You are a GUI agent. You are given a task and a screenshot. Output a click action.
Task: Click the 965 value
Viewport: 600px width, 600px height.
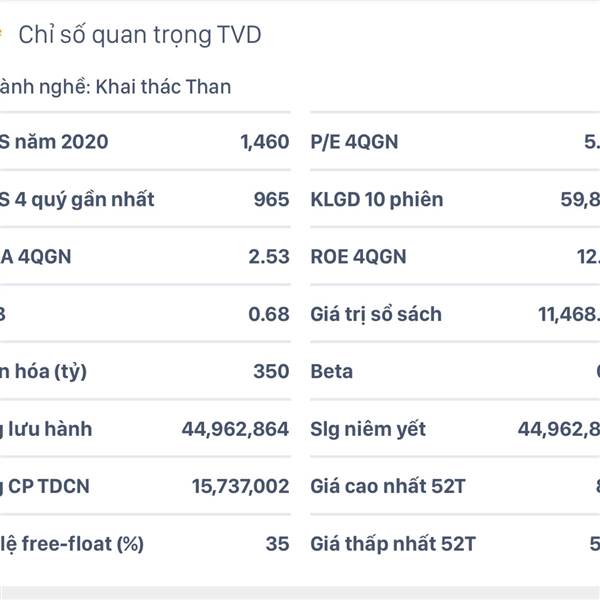pyautogui.click(x=272, y=199)
